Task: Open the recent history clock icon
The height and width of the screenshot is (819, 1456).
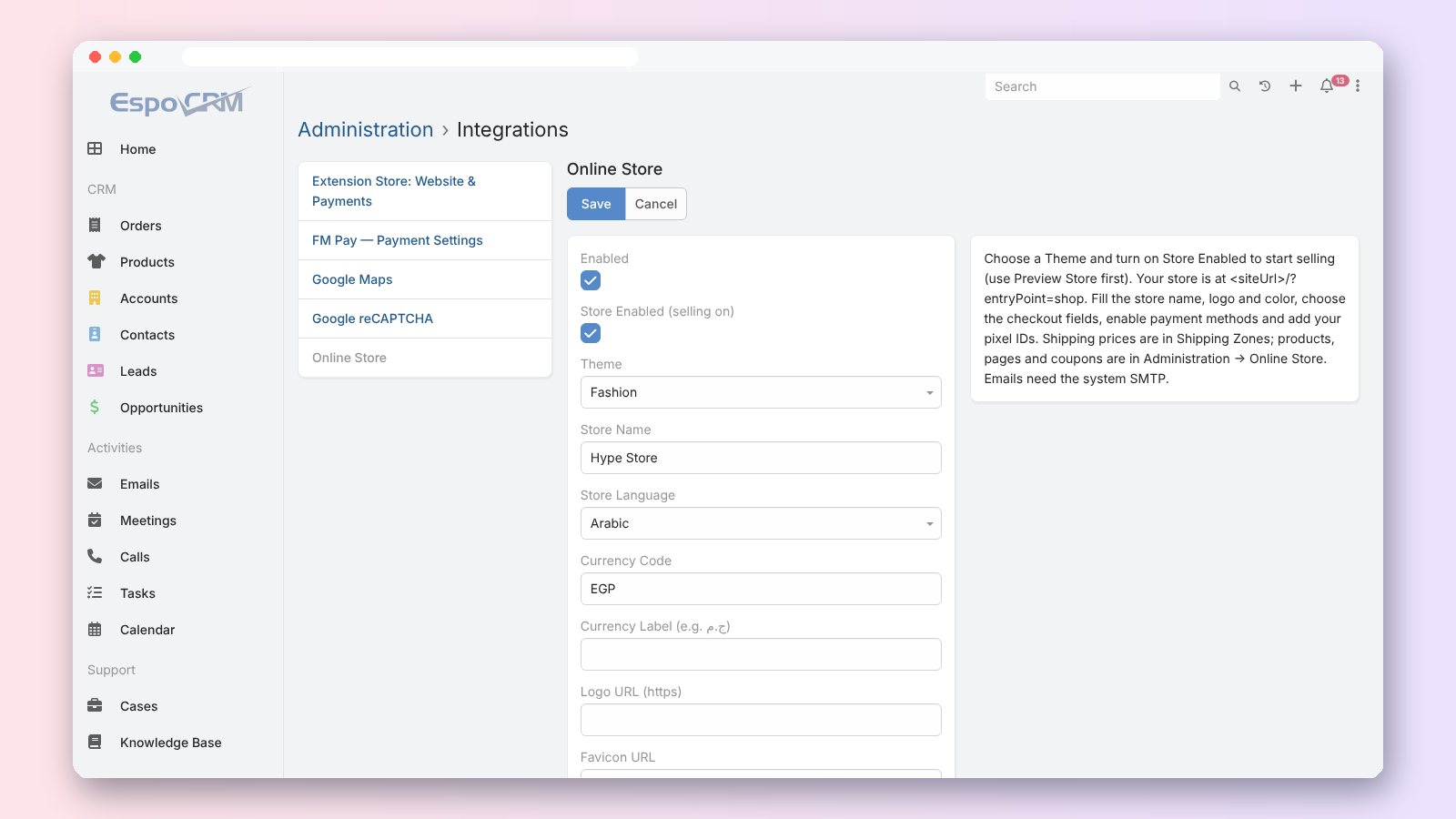Action: tap(1265, 86)
